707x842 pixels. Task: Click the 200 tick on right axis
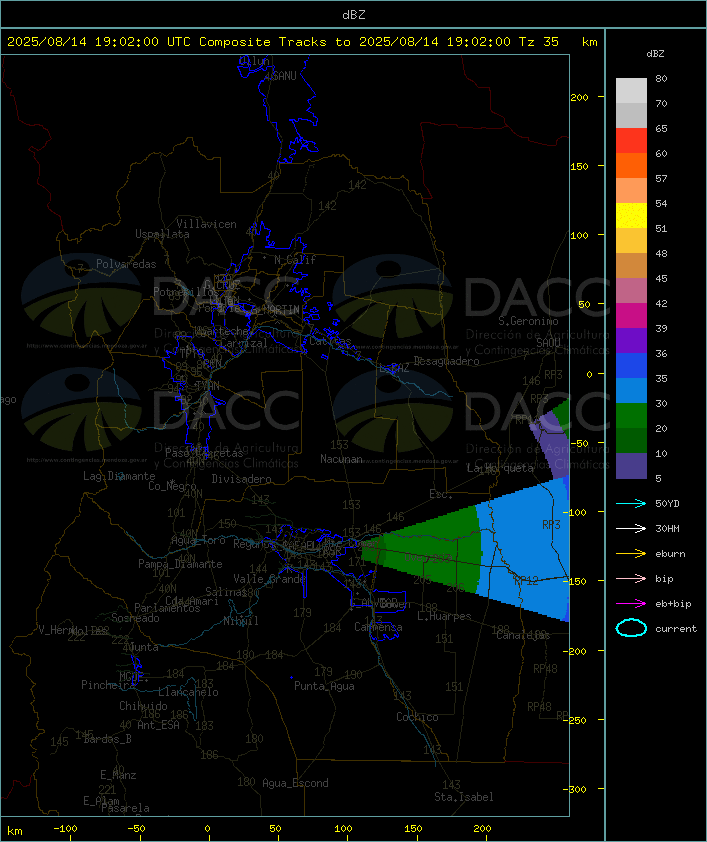pyautogui.click(x=579, y=97)
